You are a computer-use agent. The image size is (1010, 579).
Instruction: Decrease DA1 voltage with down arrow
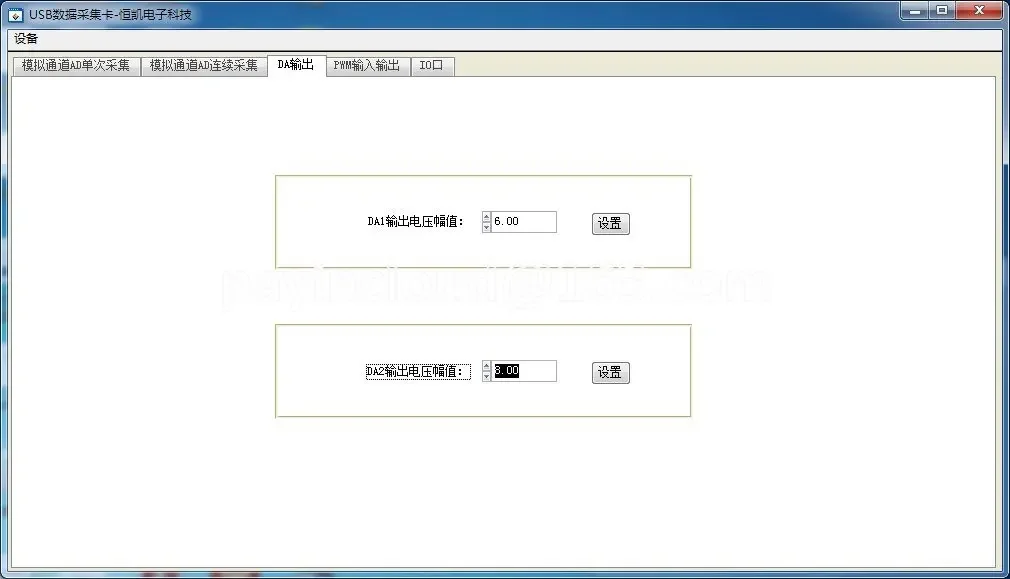pos(486,227)
